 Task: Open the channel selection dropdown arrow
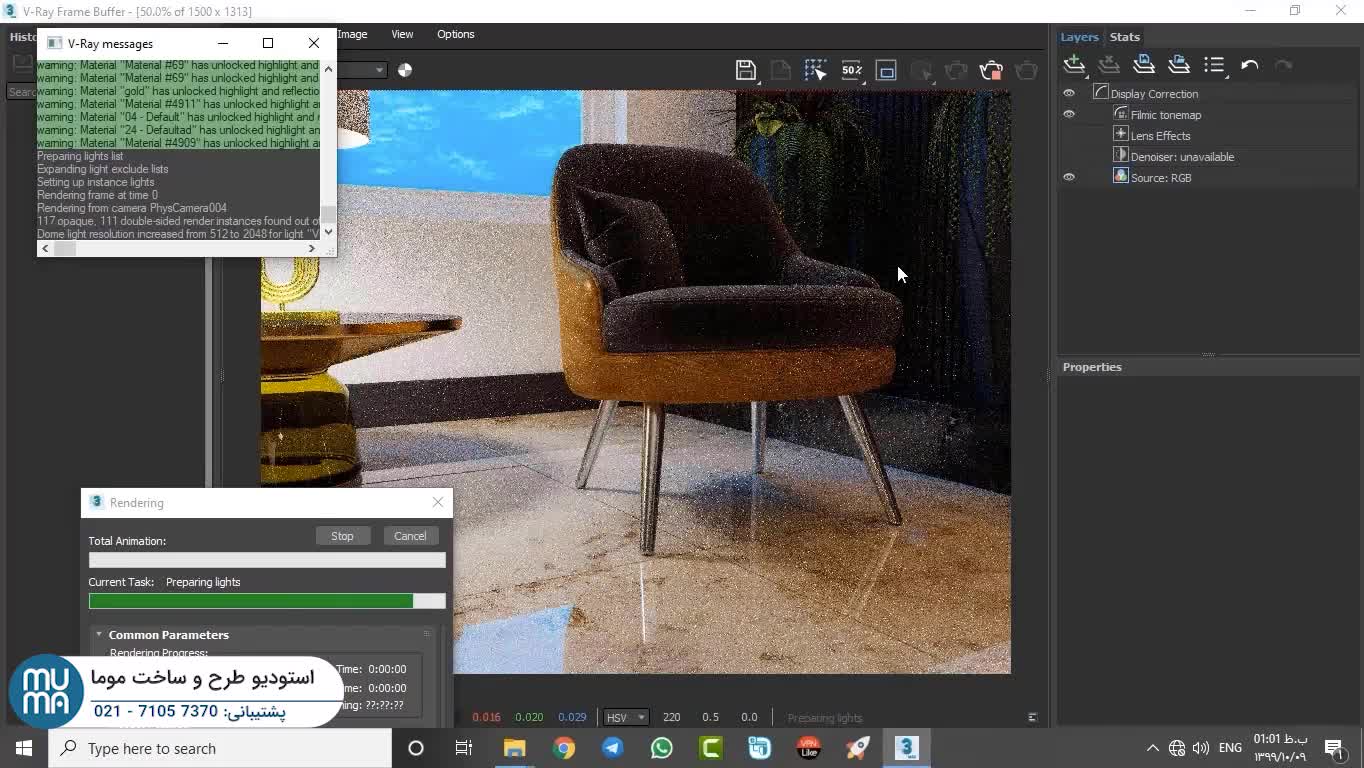click(379, 70)
